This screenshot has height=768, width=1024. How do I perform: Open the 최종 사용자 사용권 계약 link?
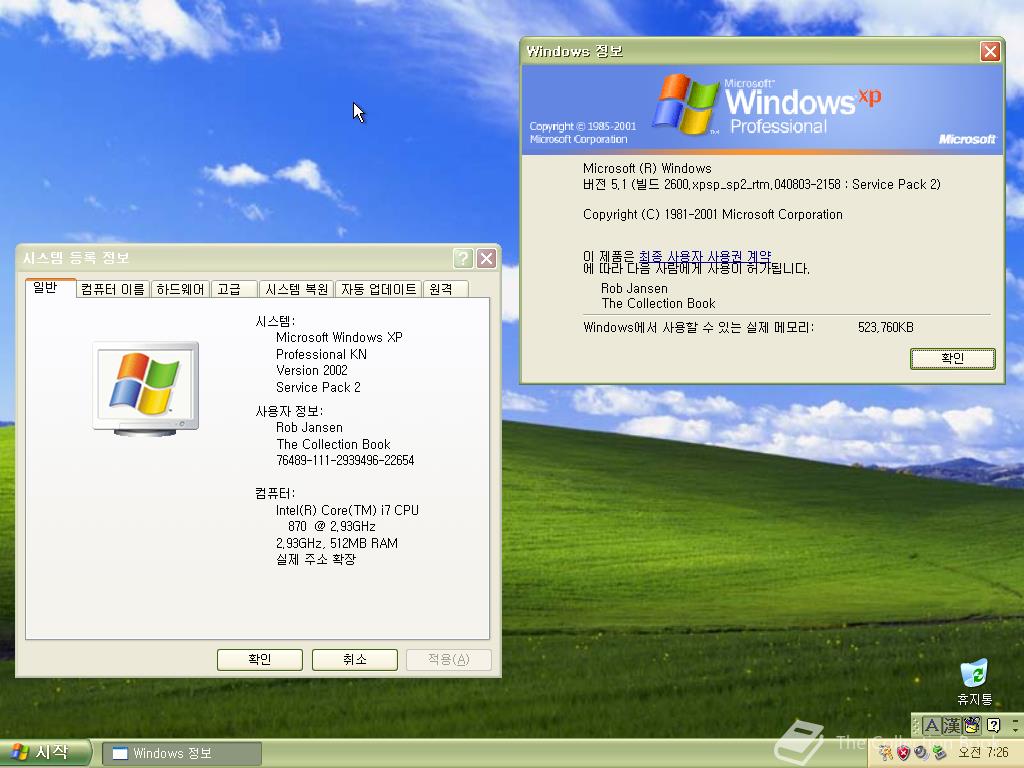tap(705, 257)
